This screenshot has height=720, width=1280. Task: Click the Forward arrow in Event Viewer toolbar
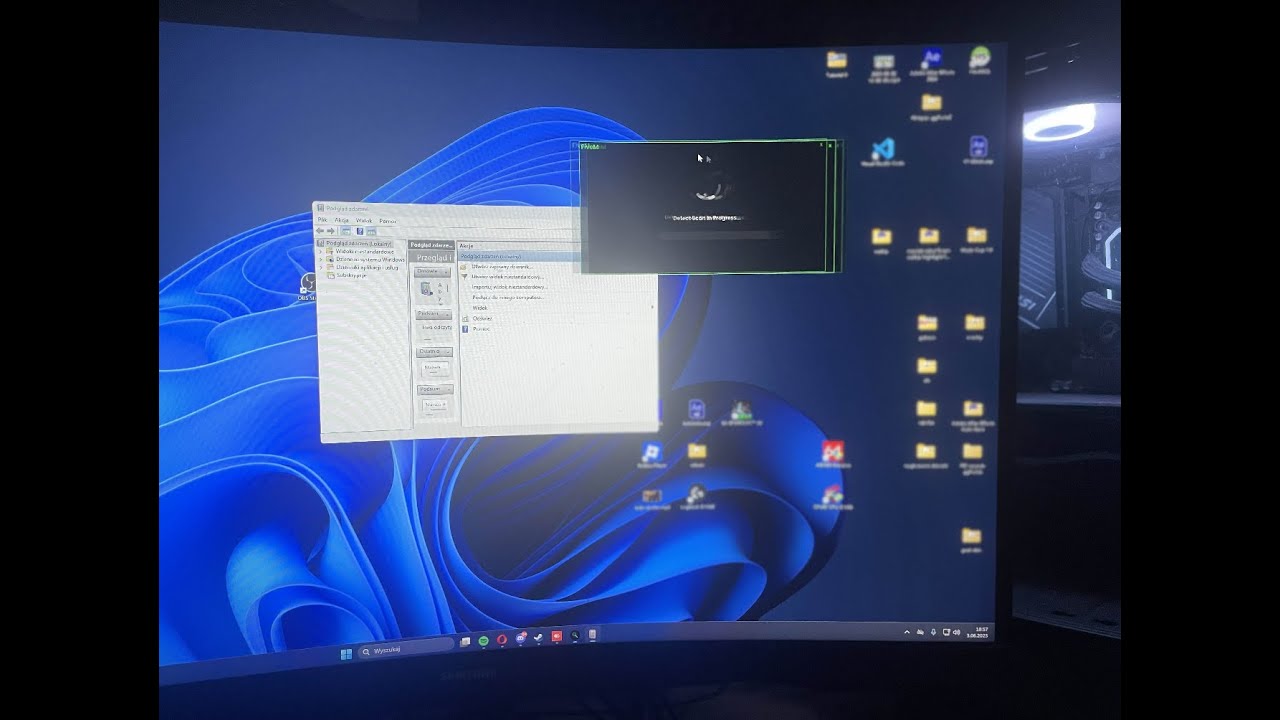331,231
